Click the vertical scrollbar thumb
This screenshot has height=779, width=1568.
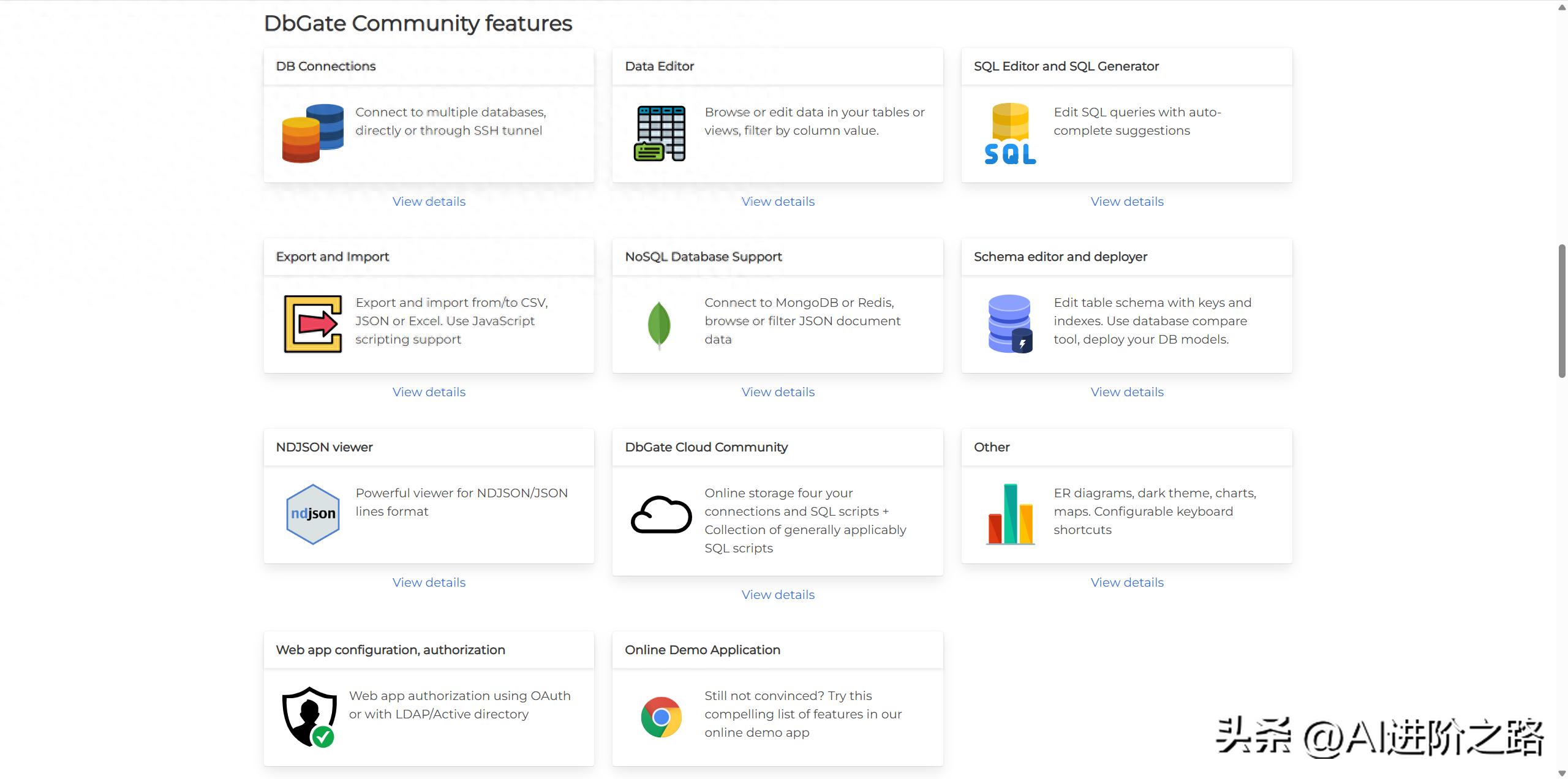click(1562, 311)
